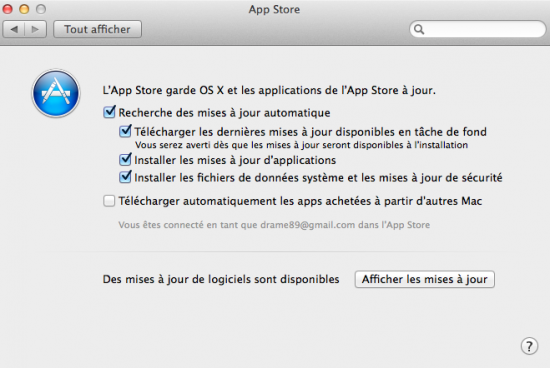Click the Vous serez averti notice text
The width and height of the screenshot is (550, 368).
[301, 145]
